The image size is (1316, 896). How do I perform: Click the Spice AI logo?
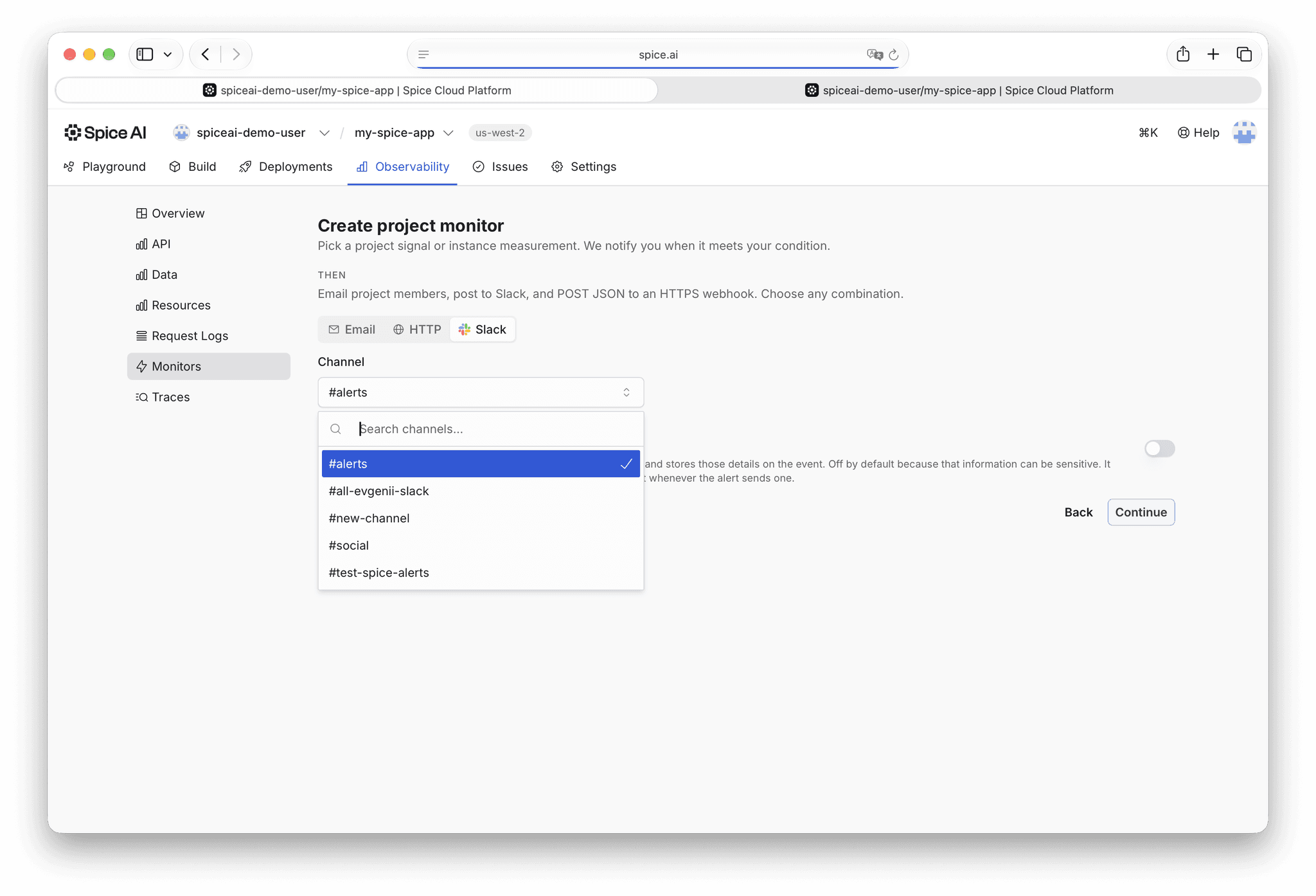pyautogui.click(x=105, y=132)
